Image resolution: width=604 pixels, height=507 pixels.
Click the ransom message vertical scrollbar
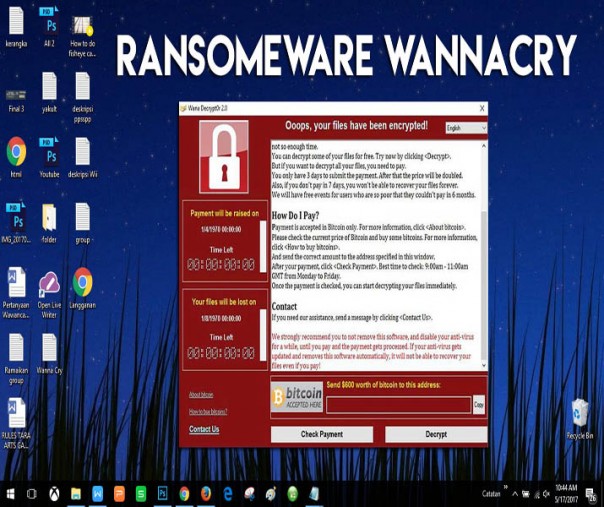(x=484, y=250)
